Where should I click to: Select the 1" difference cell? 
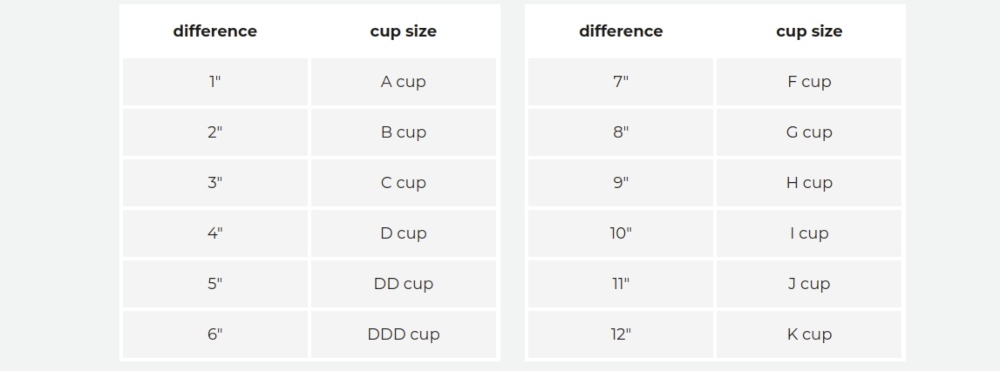click(215, 82)
